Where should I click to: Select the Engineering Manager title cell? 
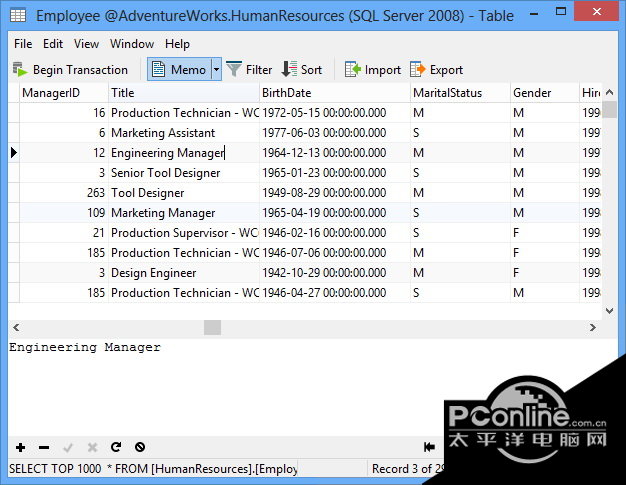[x=184, y=152]
